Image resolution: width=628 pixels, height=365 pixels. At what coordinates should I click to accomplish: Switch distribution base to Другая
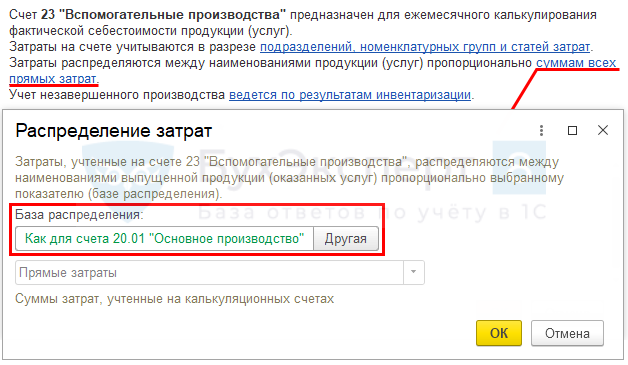tap(346, 239)
